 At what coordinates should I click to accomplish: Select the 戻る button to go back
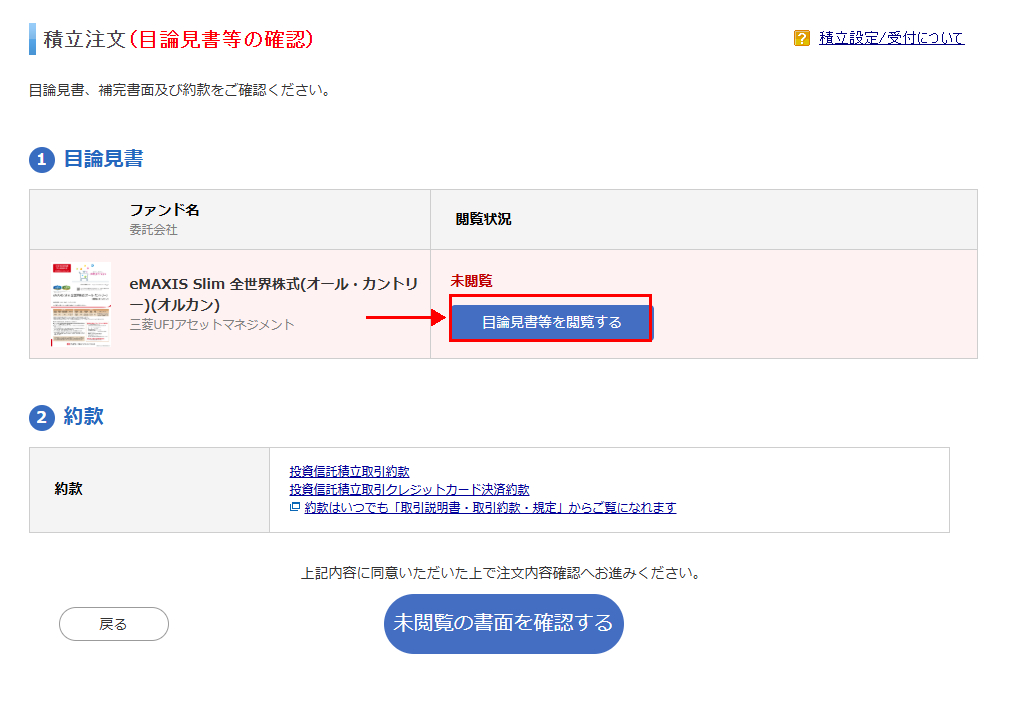[x=113, y=624]
